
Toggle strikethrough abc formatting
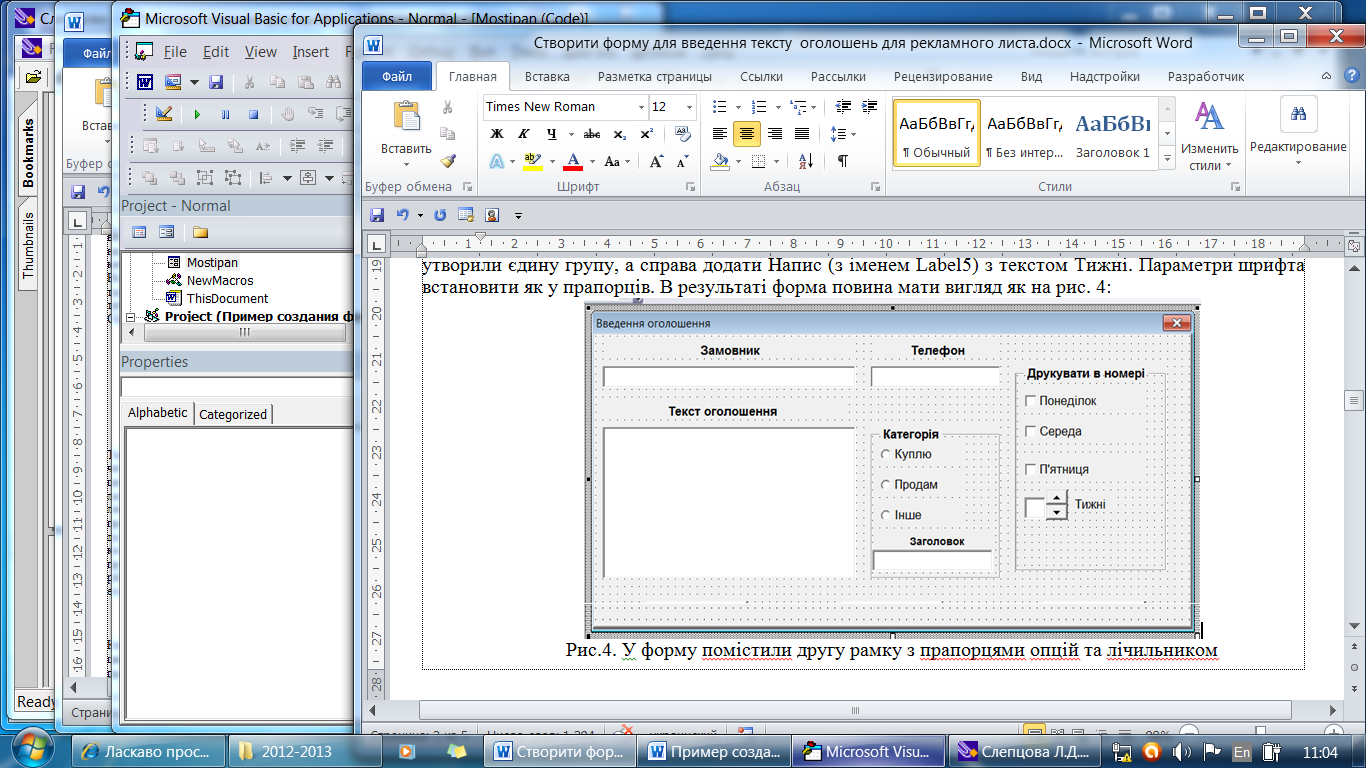tap(591, 133)
